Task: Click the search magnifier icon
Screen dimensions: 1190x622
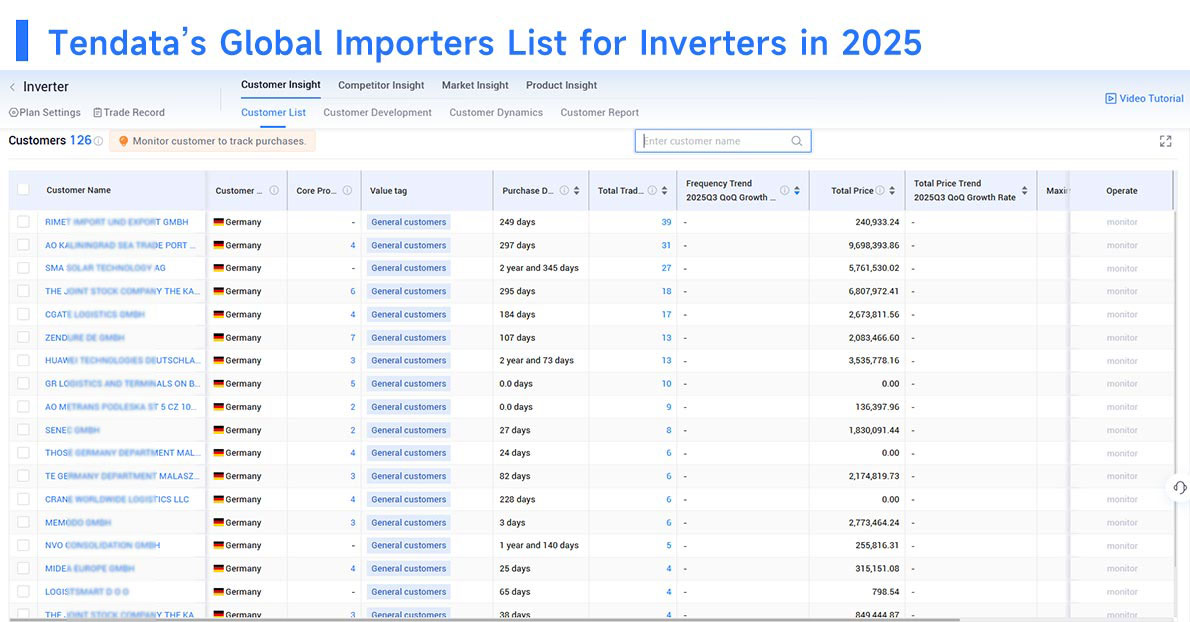Action: pyautogui.click(x=797, y=141)
